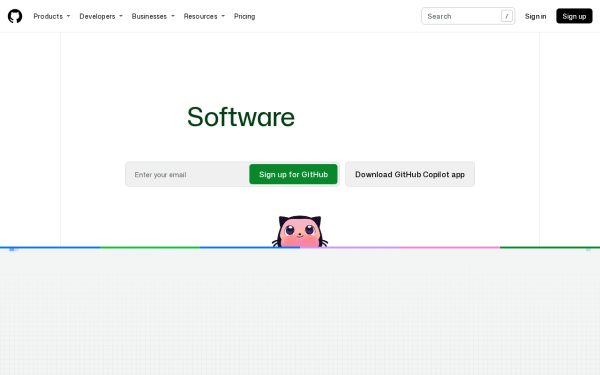Click Download GitHub Copilot app button
This screenshot has width=600, height=375.
(410, 174)
